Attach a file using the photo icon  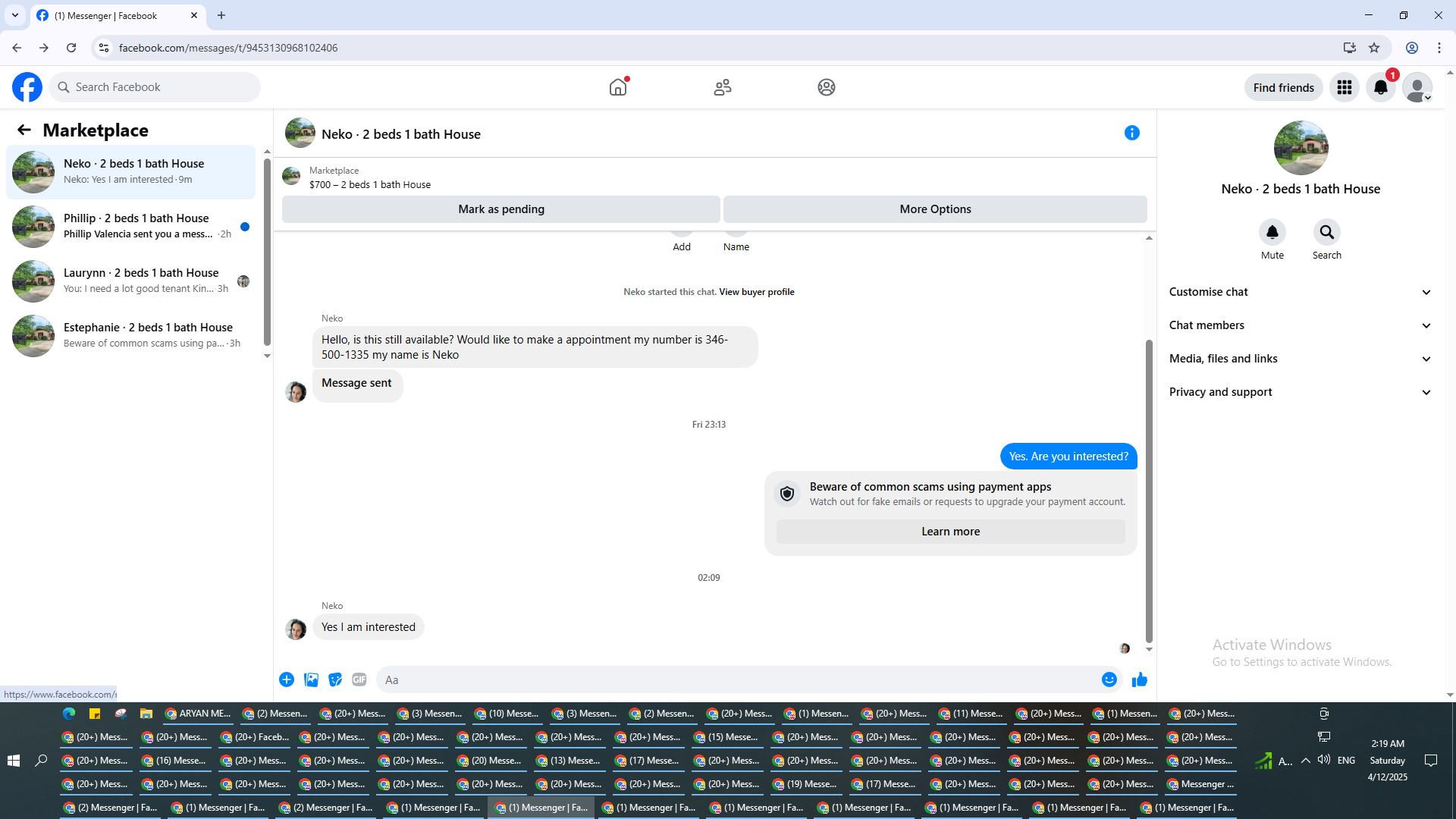click(x=311, y=679)
